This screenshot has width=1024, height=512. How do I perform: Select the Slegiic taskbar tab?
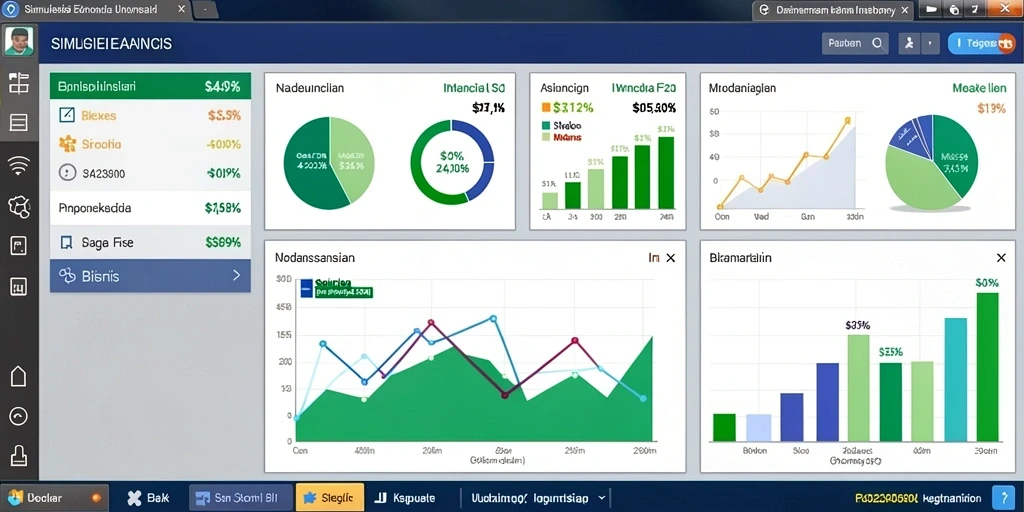pos(329,497)
